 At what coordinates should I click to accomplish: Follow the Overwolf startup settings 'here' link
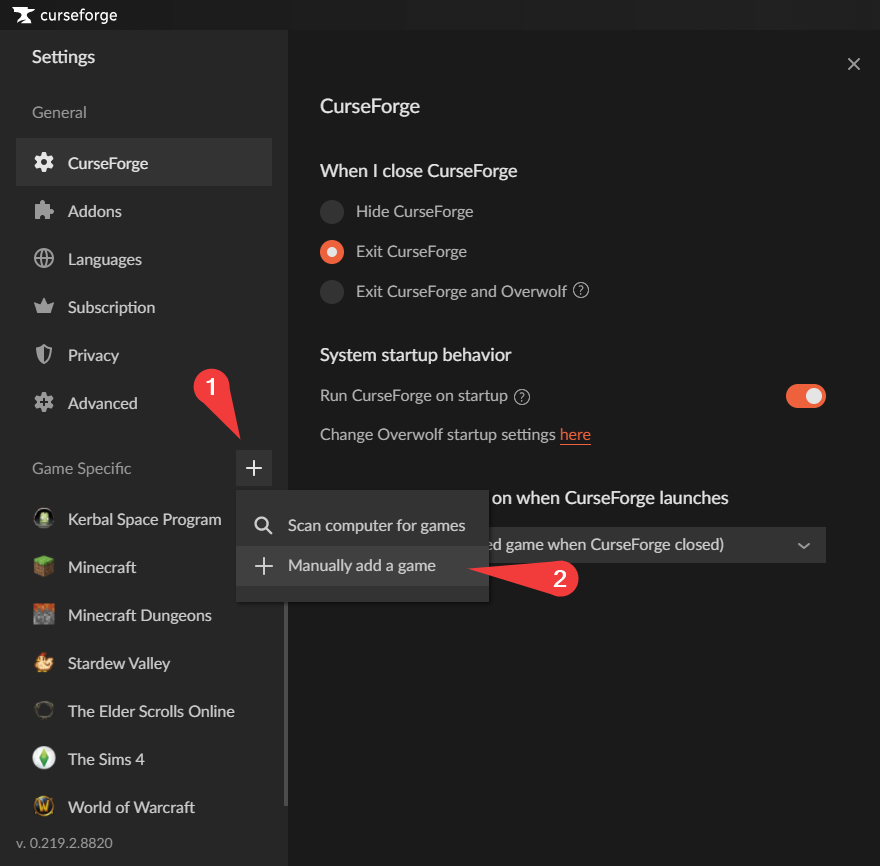click(x=575, y=434)
